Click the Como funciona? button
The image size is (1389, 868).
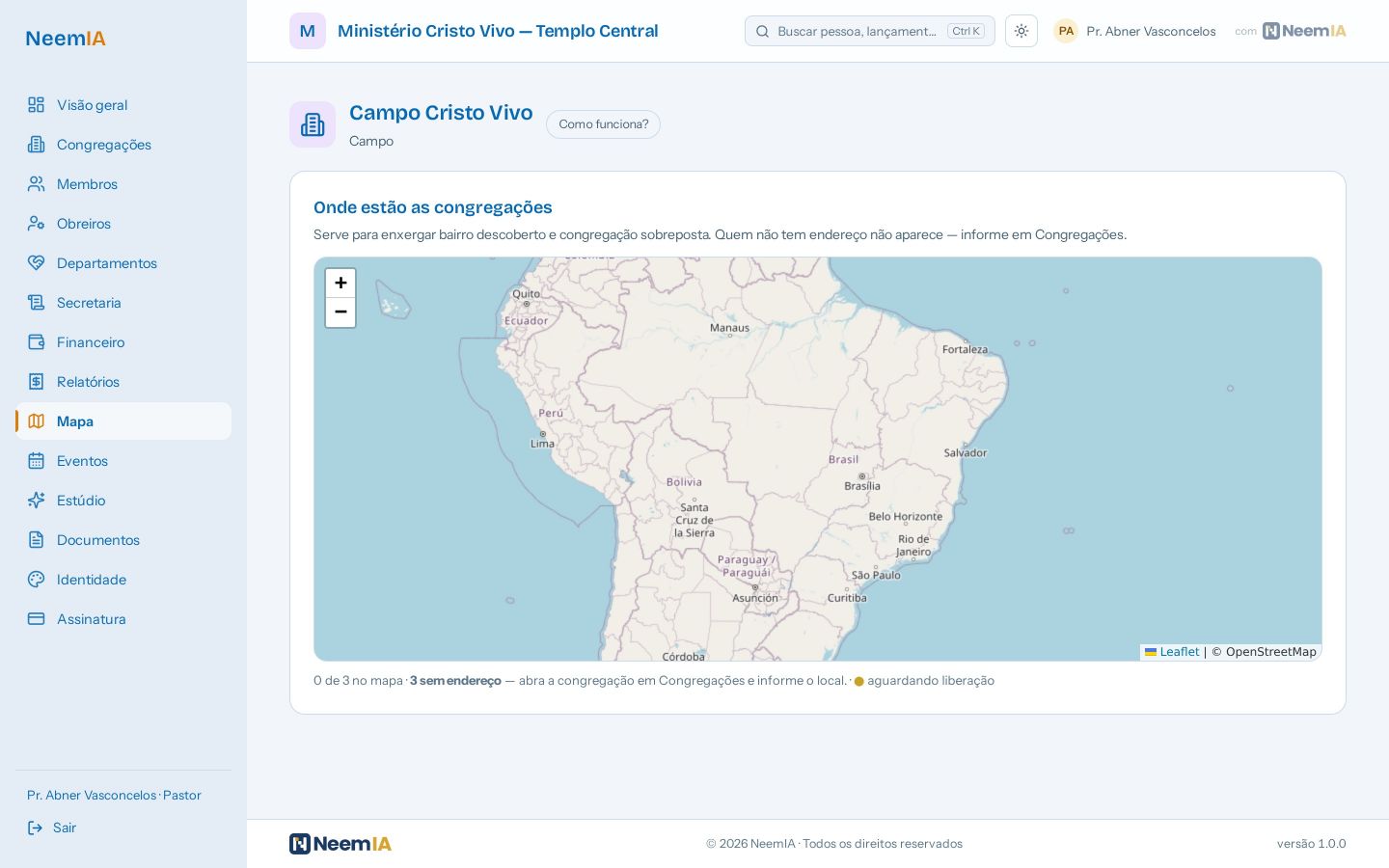tap(603, 124)
